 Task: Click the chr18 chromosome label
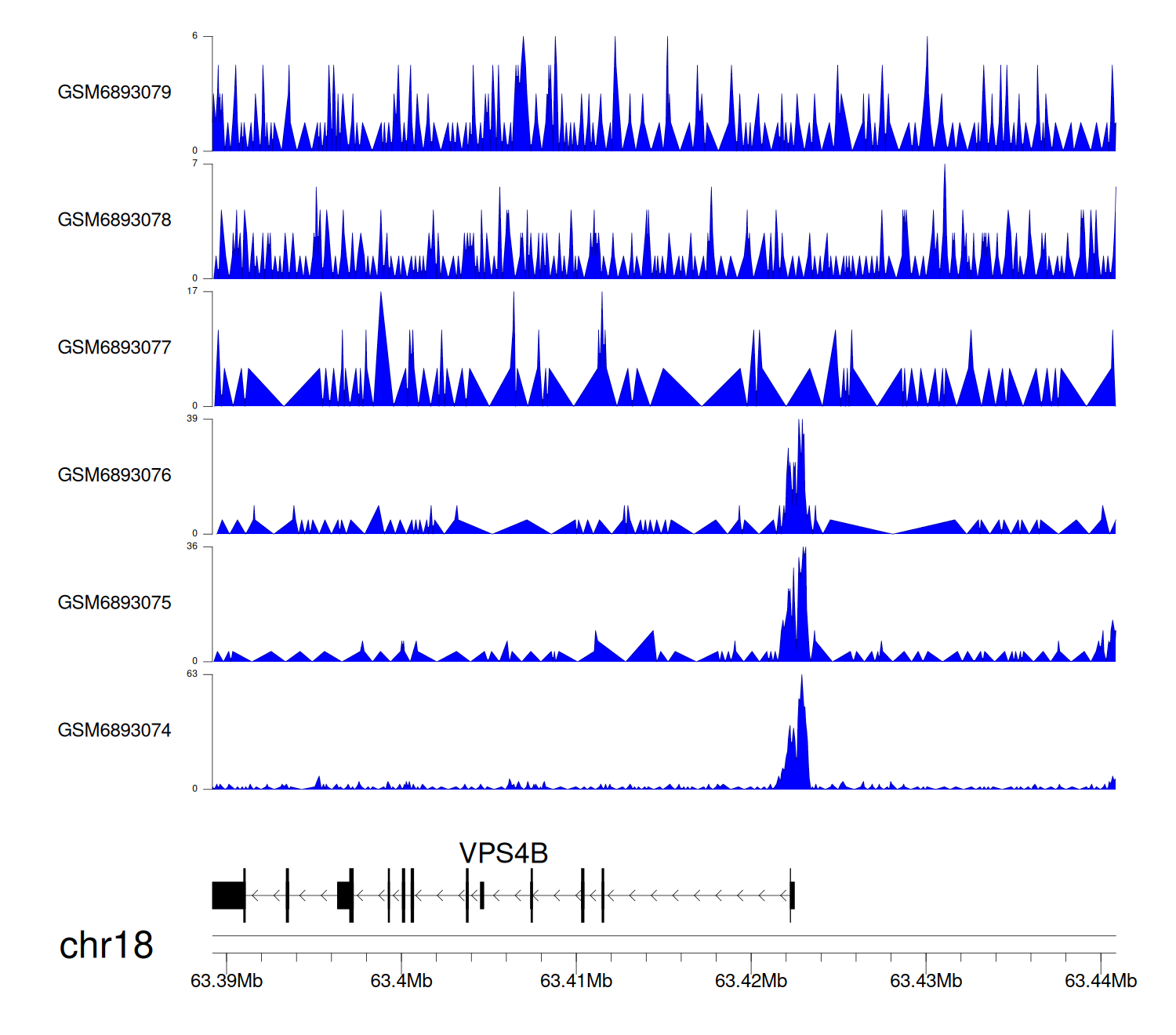pyautogui.click(x=106, y=946)
